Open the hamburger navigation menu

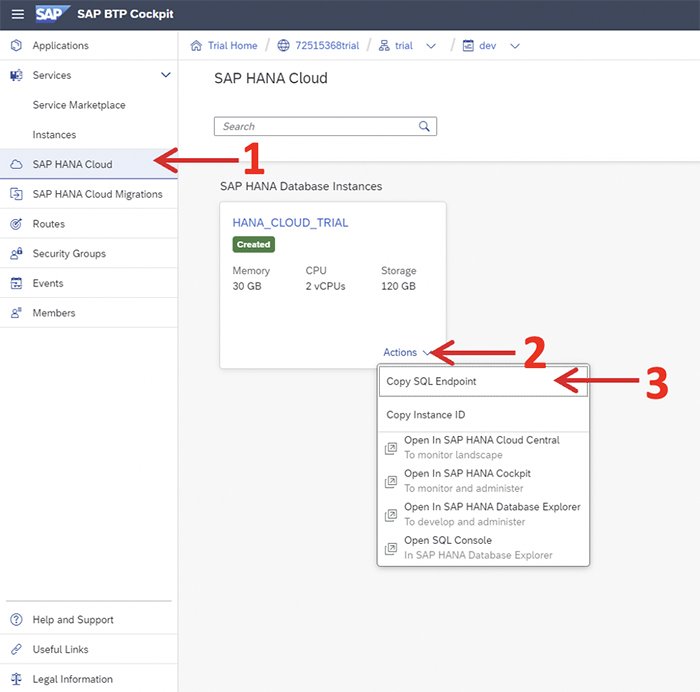[18, 14]
